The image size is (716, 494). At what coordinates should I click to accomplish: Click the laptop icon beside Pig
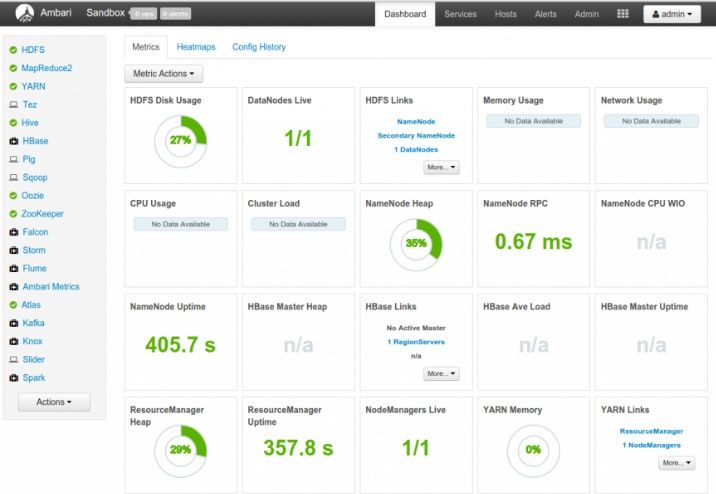coord(14,159)
